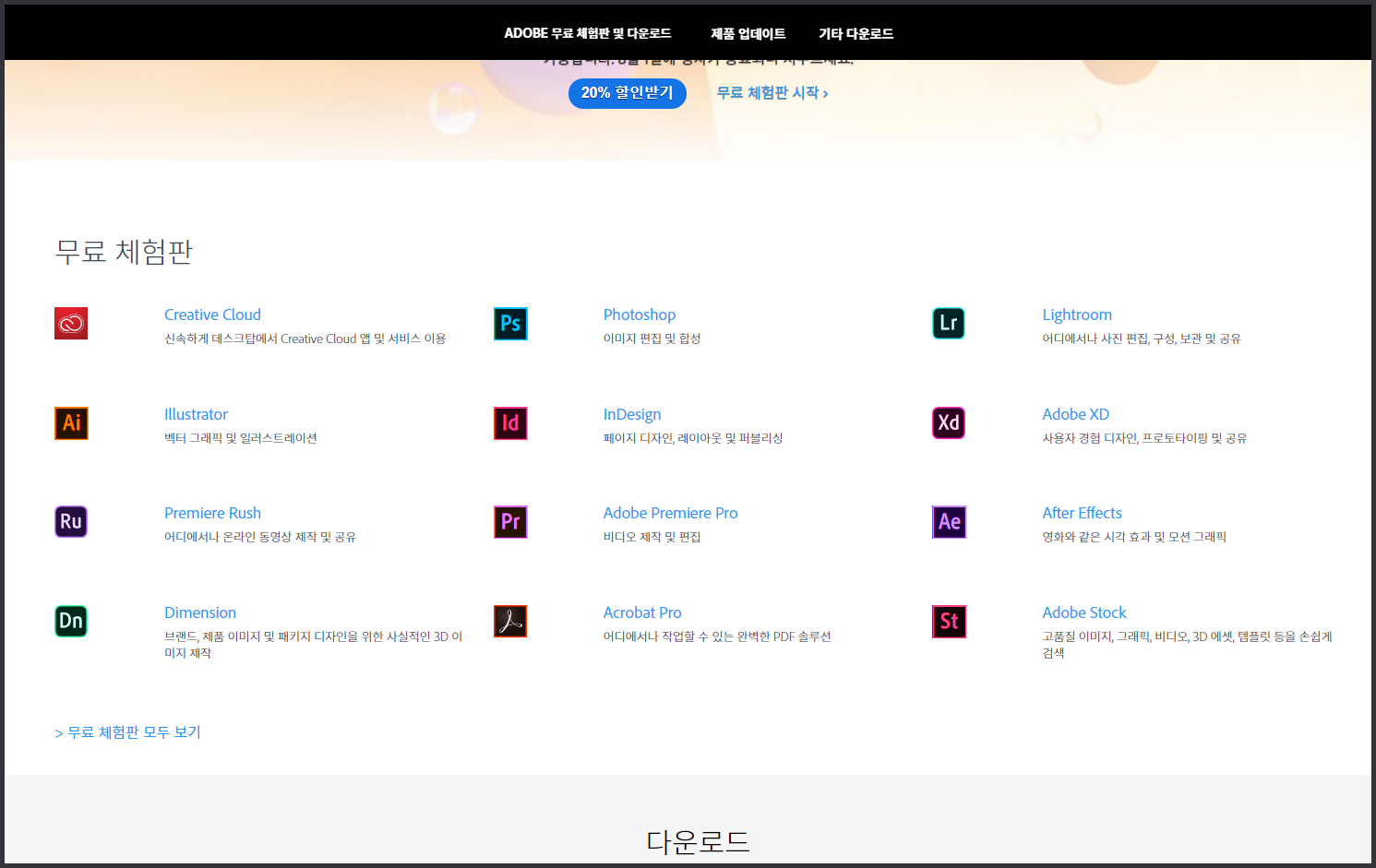The image size is (1376, 868).
Task: Select ADOBE 무료 체험판 및 다운로드 nav item
Action: [588, 33]
